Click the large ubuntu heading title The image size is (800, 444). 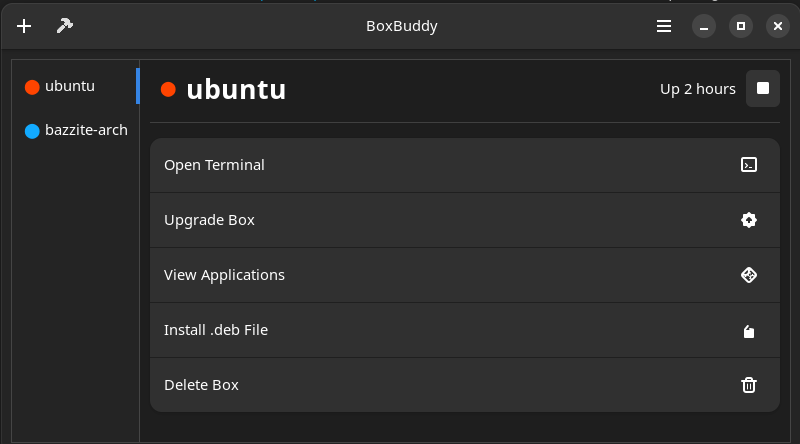click(236, 90)
